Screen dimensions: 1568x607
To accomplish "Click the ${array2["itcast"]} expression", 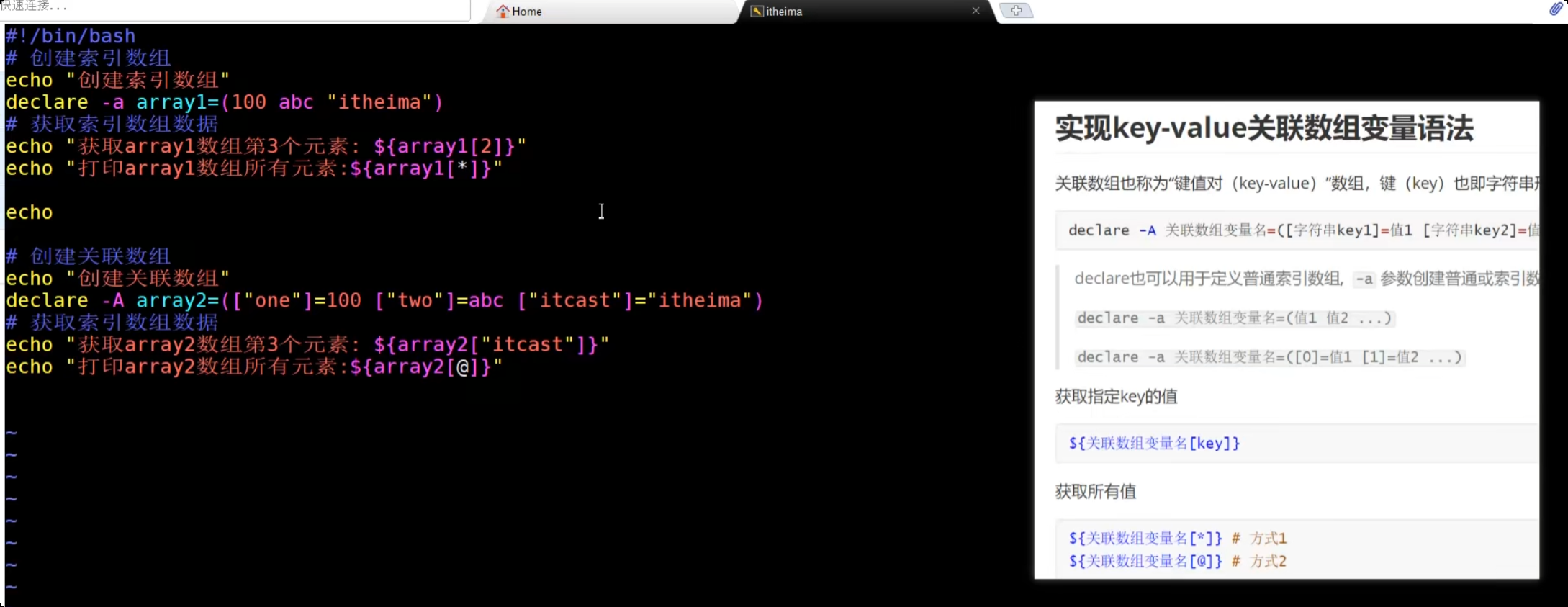I will 486,344.
